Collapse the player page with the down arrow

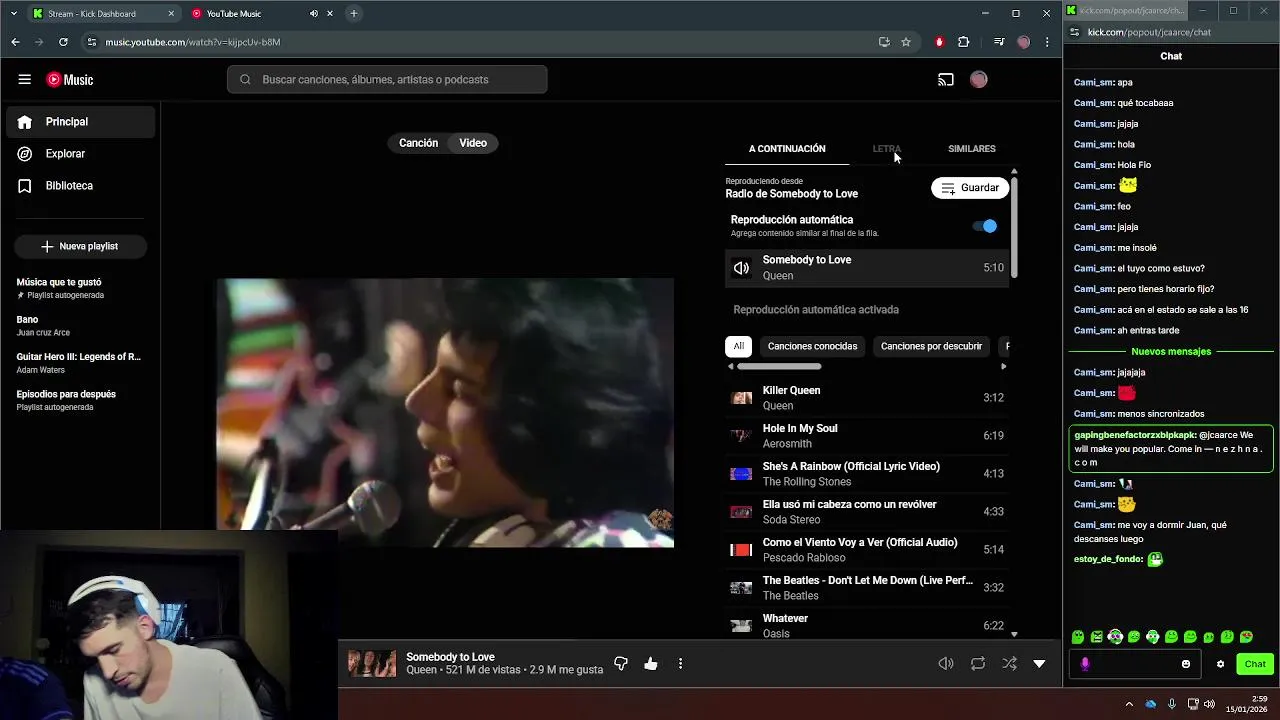tap(1039, 663)
